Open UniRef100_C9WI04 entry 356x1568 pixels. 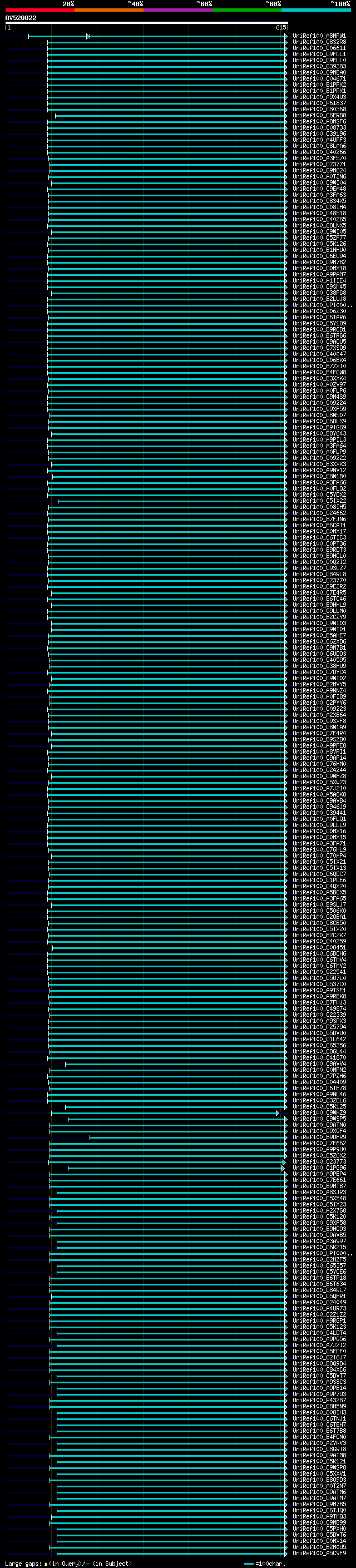point(319,183)
